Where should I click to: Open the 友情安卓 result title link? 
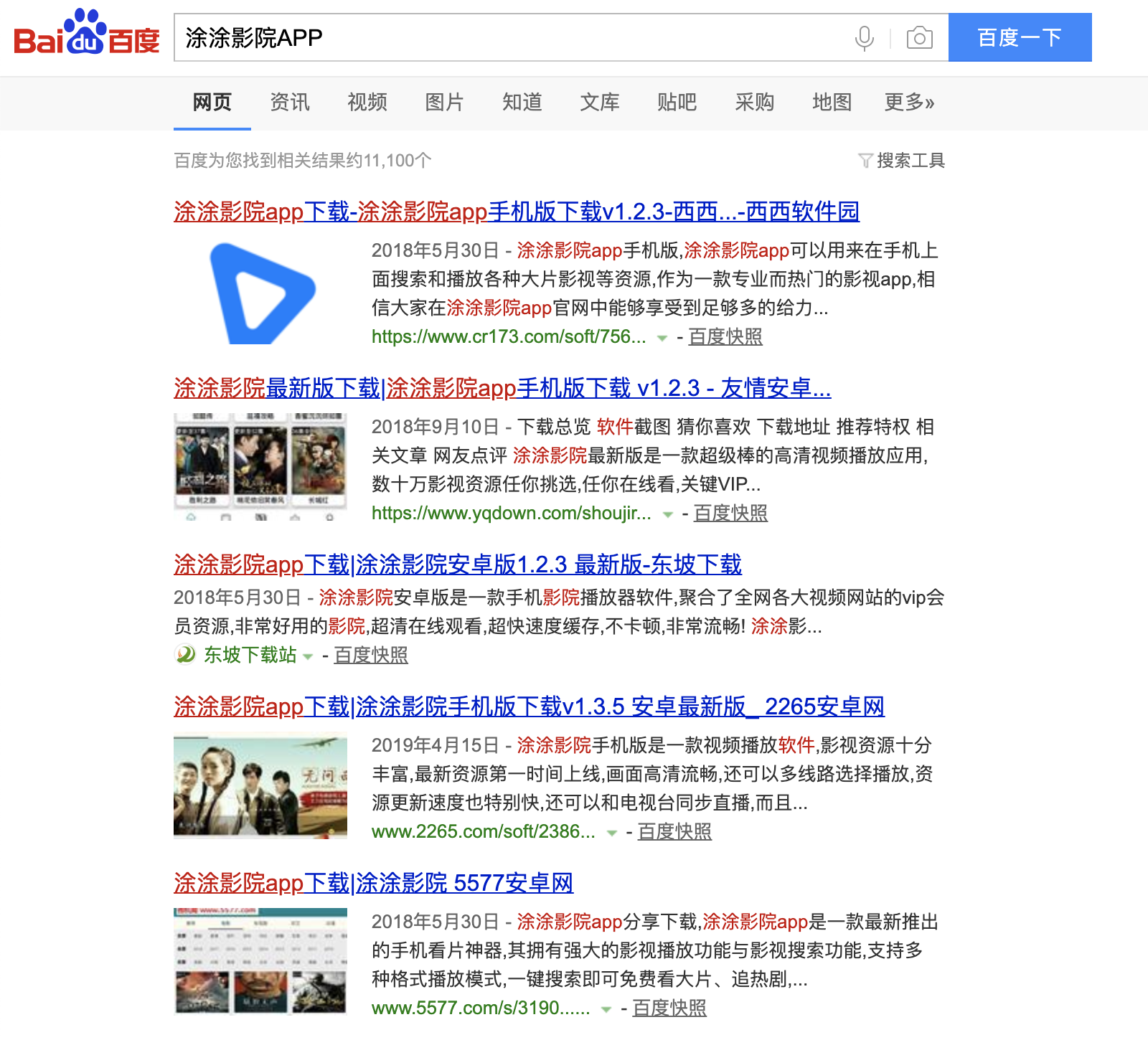[502, 388]
